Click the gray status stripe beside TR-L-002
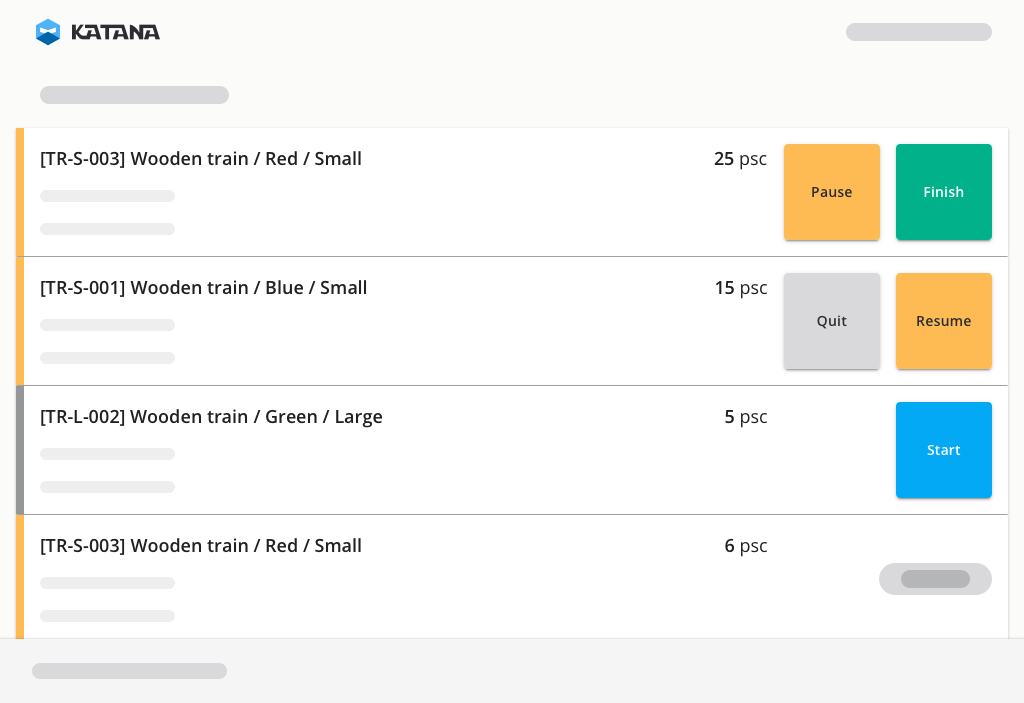The image size is (1024, 703). [x=21, y=450]
